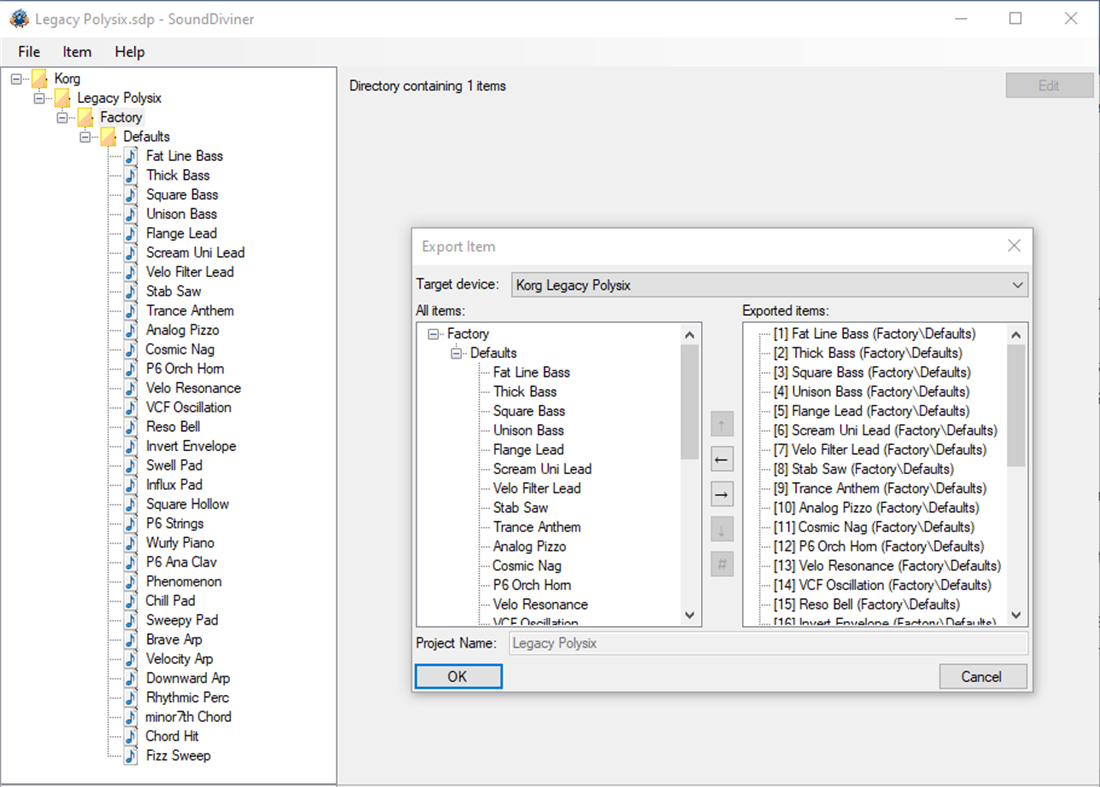Click the # renumber button between the lists
This screenshot has width=1100, height=787.
pos(721,564)
